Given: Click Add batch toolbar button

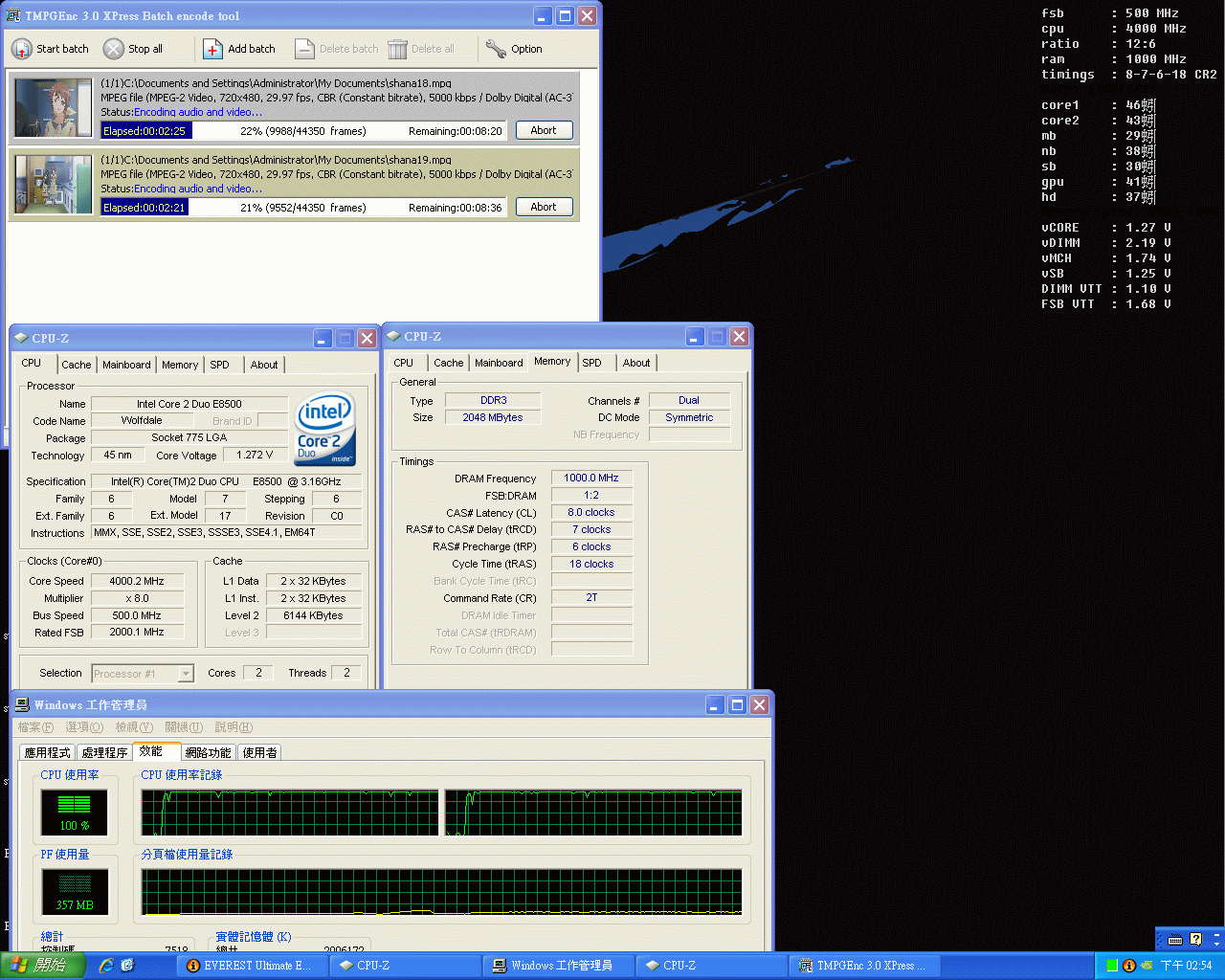Looking at the screenshot, I should pyautogui.click(x=240, y=49).
